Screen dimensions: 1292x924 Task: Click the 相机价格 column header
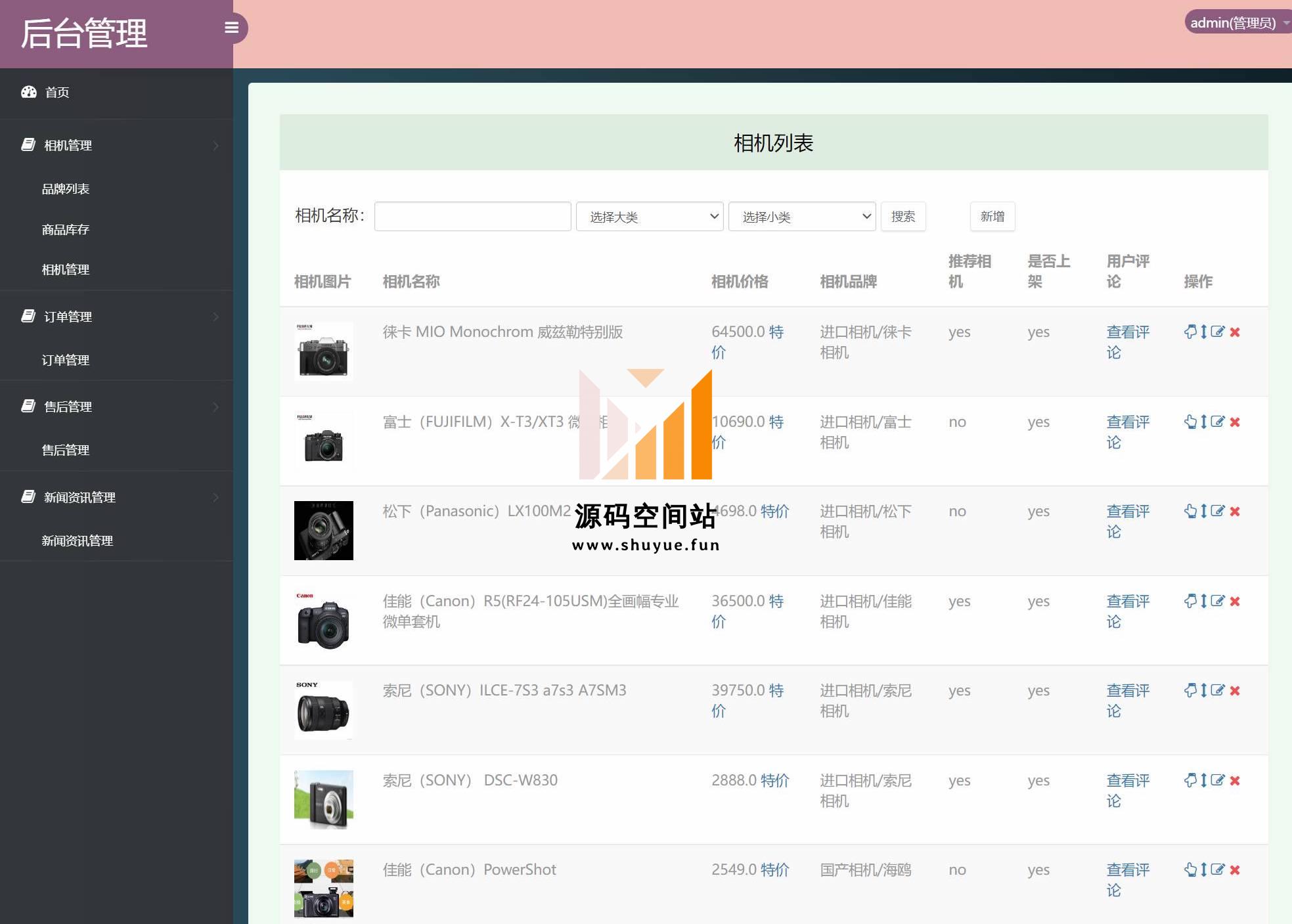pyautogui.click(x=740, y=282)
